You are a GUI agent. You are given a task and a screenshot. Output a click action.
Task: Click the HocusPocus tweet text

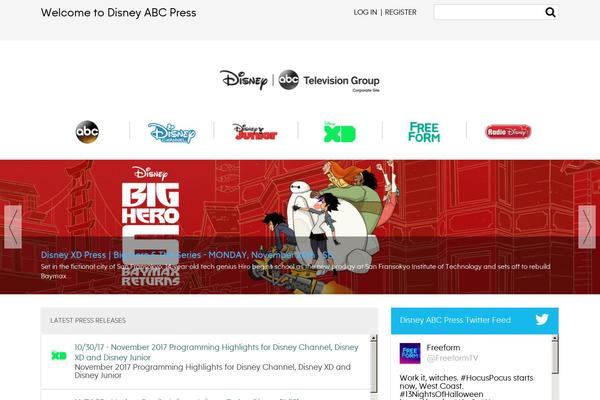tap(466, 386)
